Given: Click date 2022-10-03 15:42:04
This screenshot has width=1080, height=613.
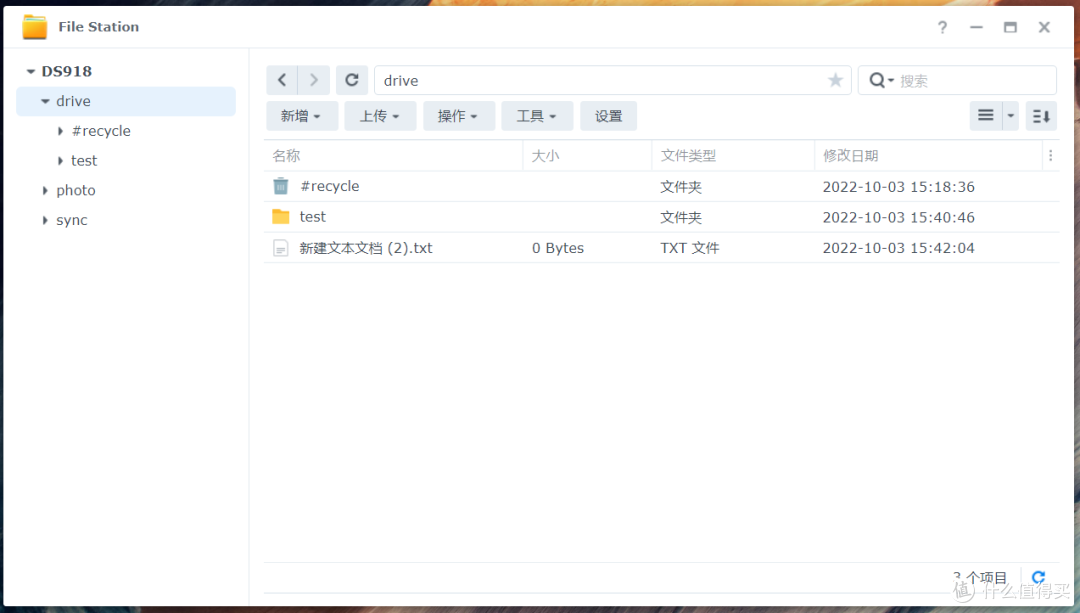Looking at the screenshot, I should tap(899, 248).
